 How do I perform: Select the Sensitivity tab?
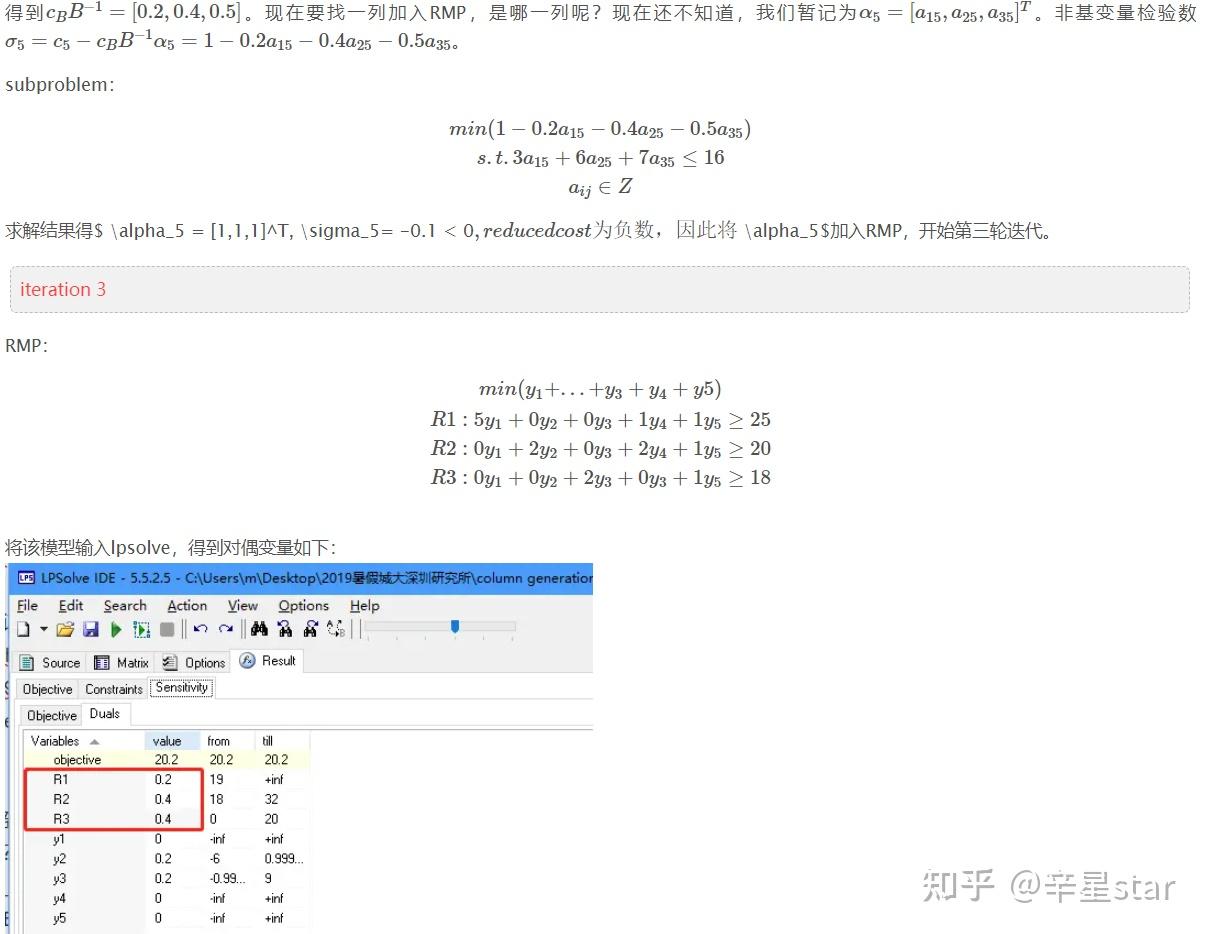pos(181,687)
